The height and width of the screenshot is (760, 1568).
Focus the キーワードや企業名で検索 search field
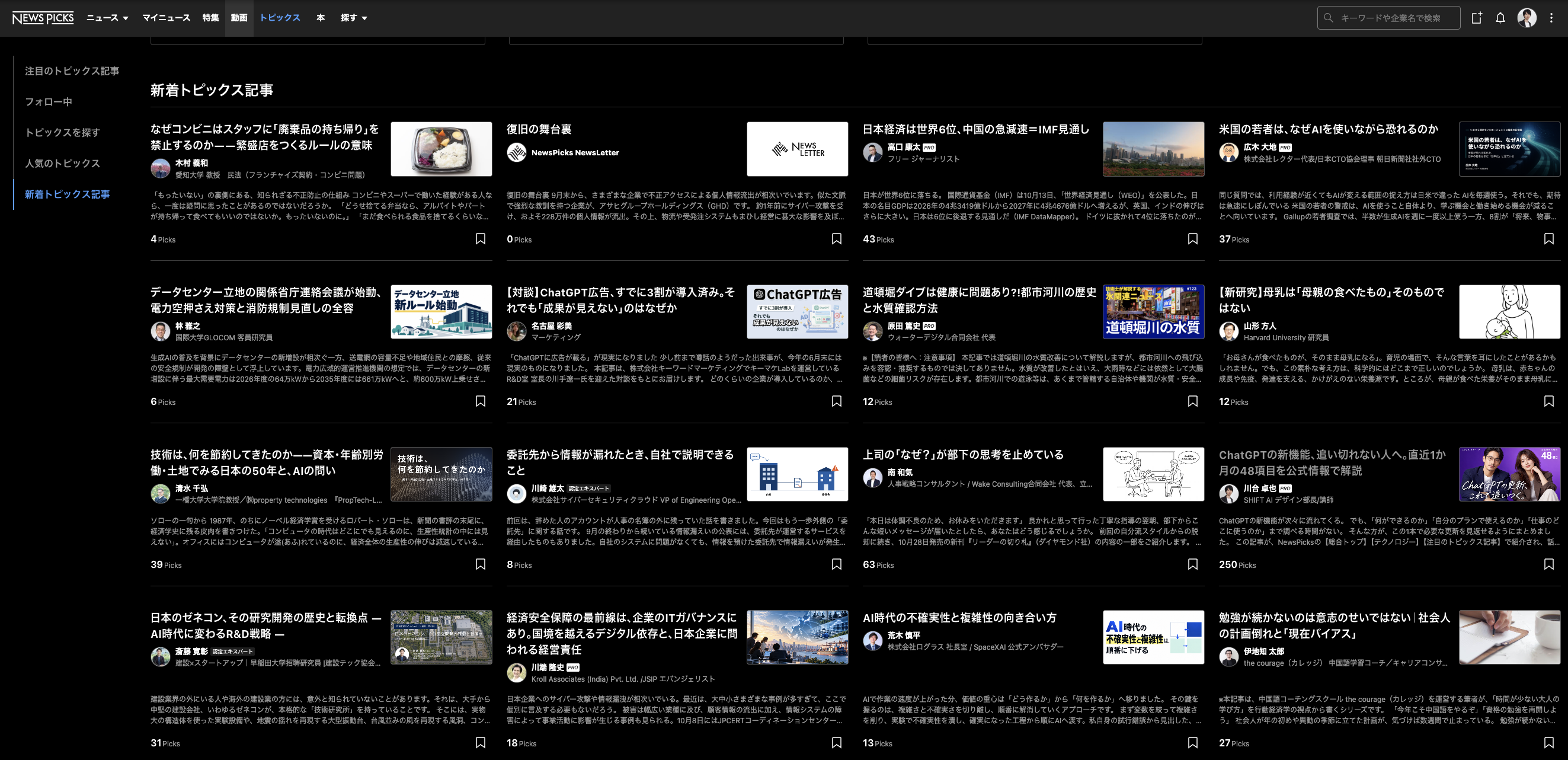pyautogui.click(x=1388, y=18)
